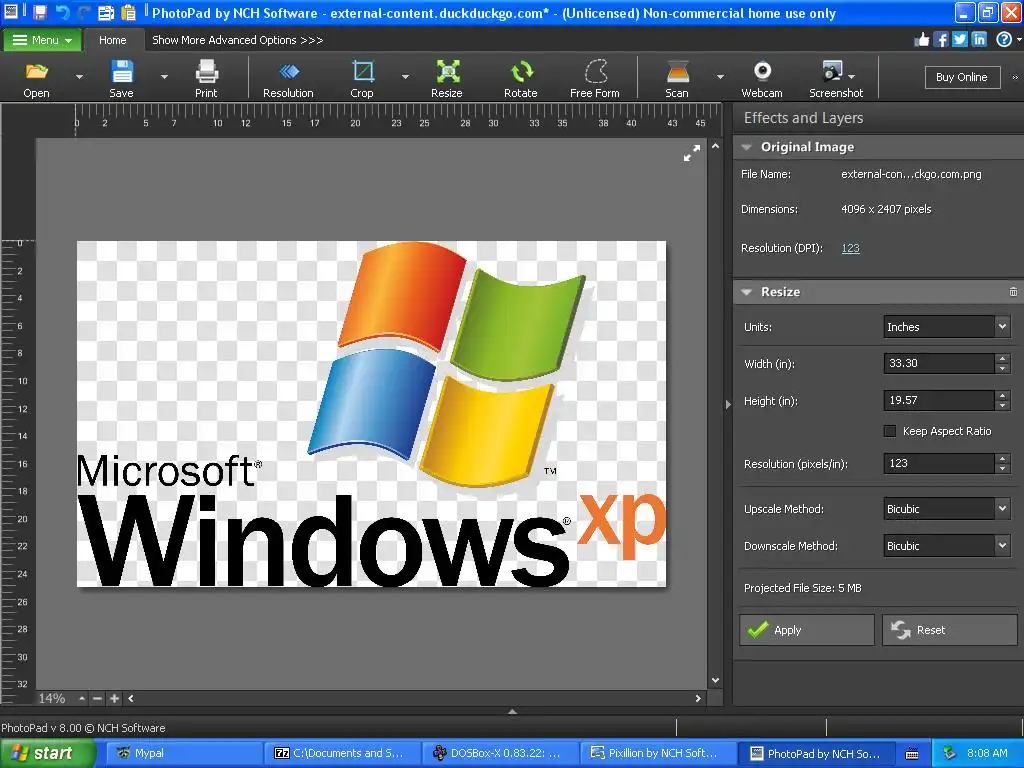Image resolution: width=1024 pixels, height=768 pixels.
Task: Open the Help question mark icon
Action: tap(1004, 40)
